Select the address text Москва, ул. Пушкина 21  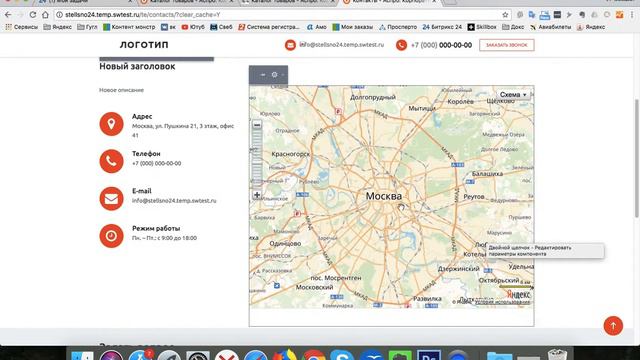pos(183,131)
